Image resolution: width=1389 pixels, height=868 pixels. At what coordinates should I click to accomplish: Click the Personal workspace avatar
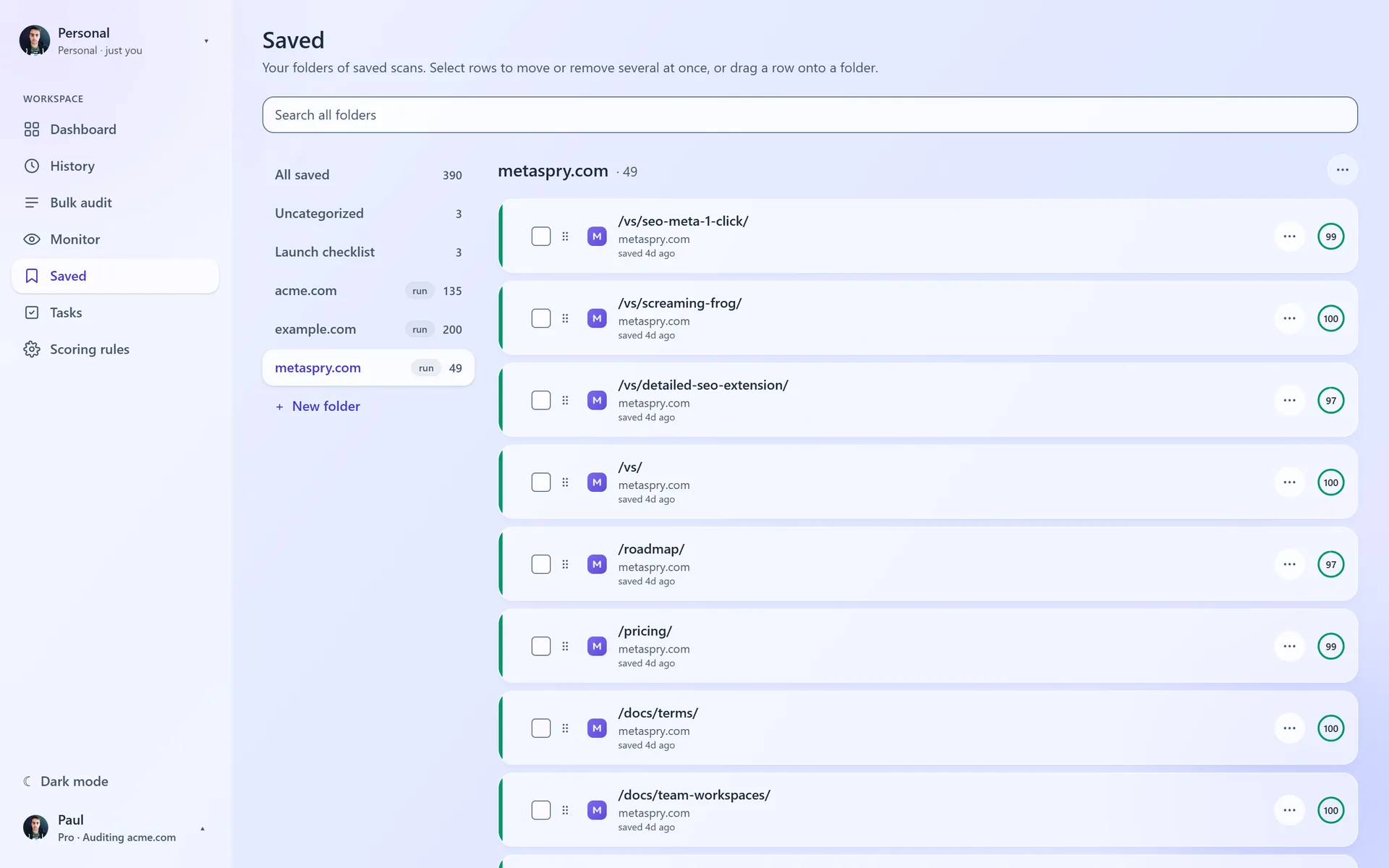(35, 41)
